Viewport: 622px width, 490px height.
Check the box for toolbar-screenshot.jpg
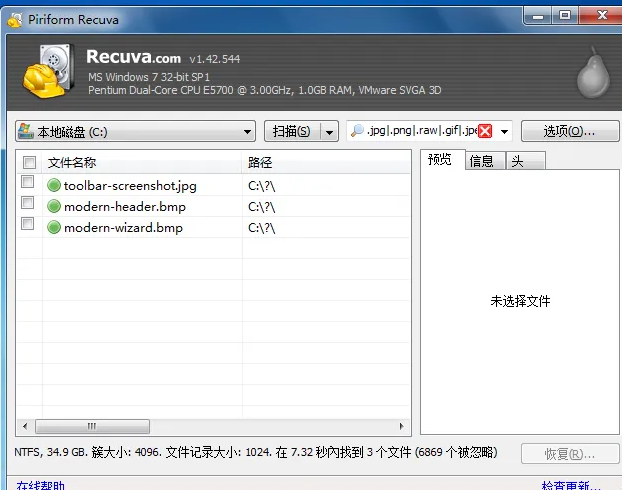(29, 184)
